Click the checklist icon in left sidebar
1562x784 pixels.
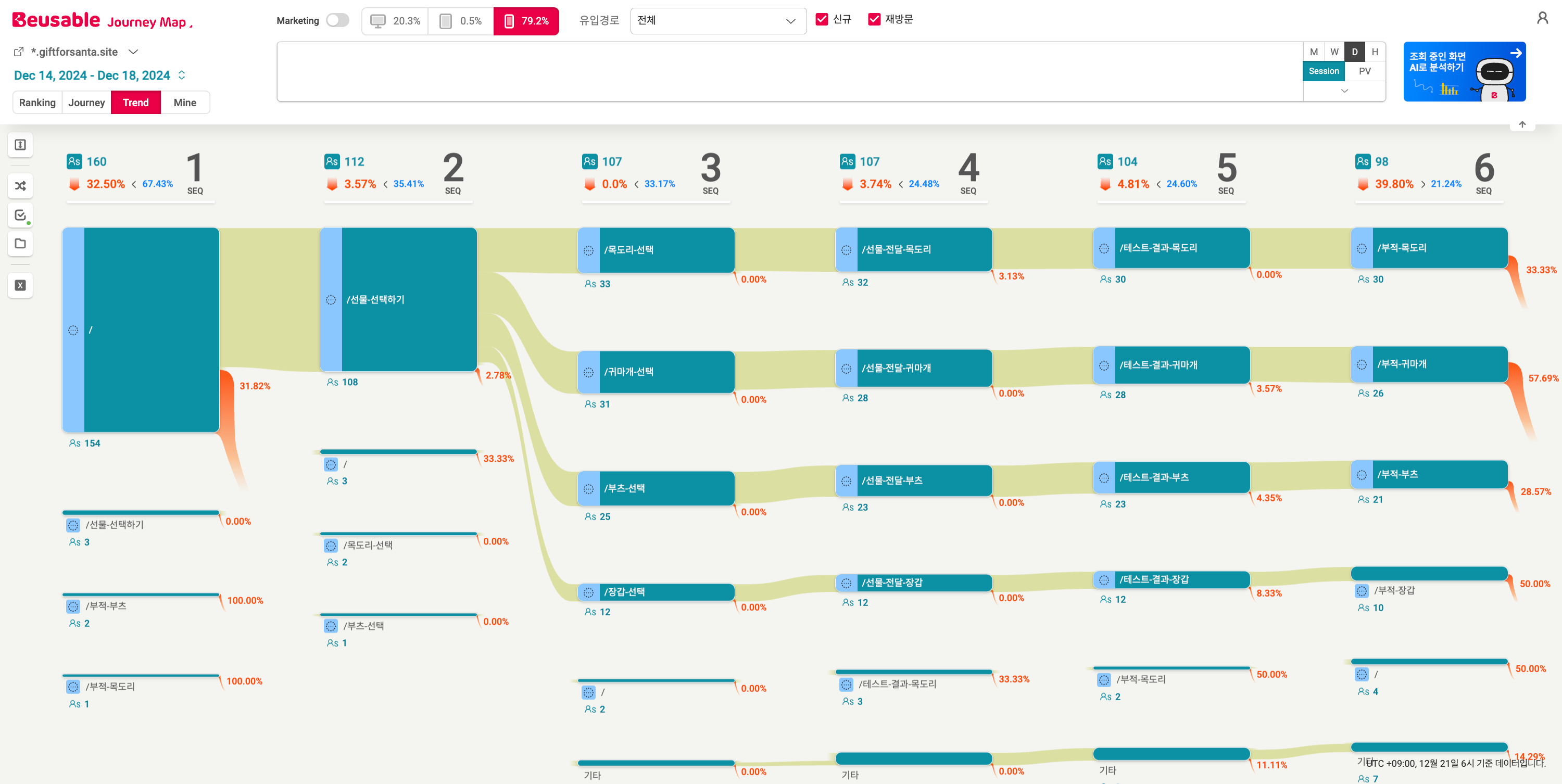coord(20,214)
